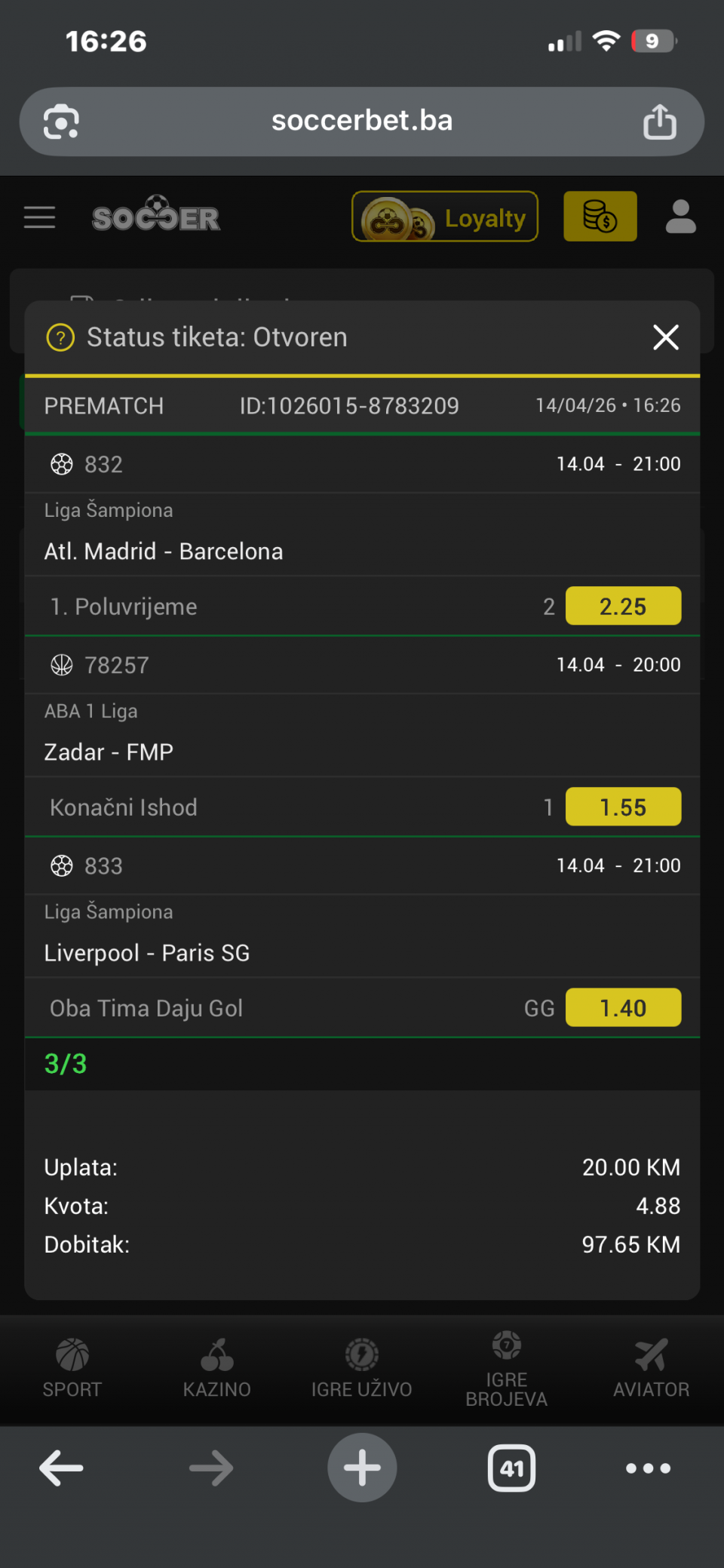
Task: Select the 2.25 odds for Atl. Madrid - Barcelona
Action: pos(623,607)
